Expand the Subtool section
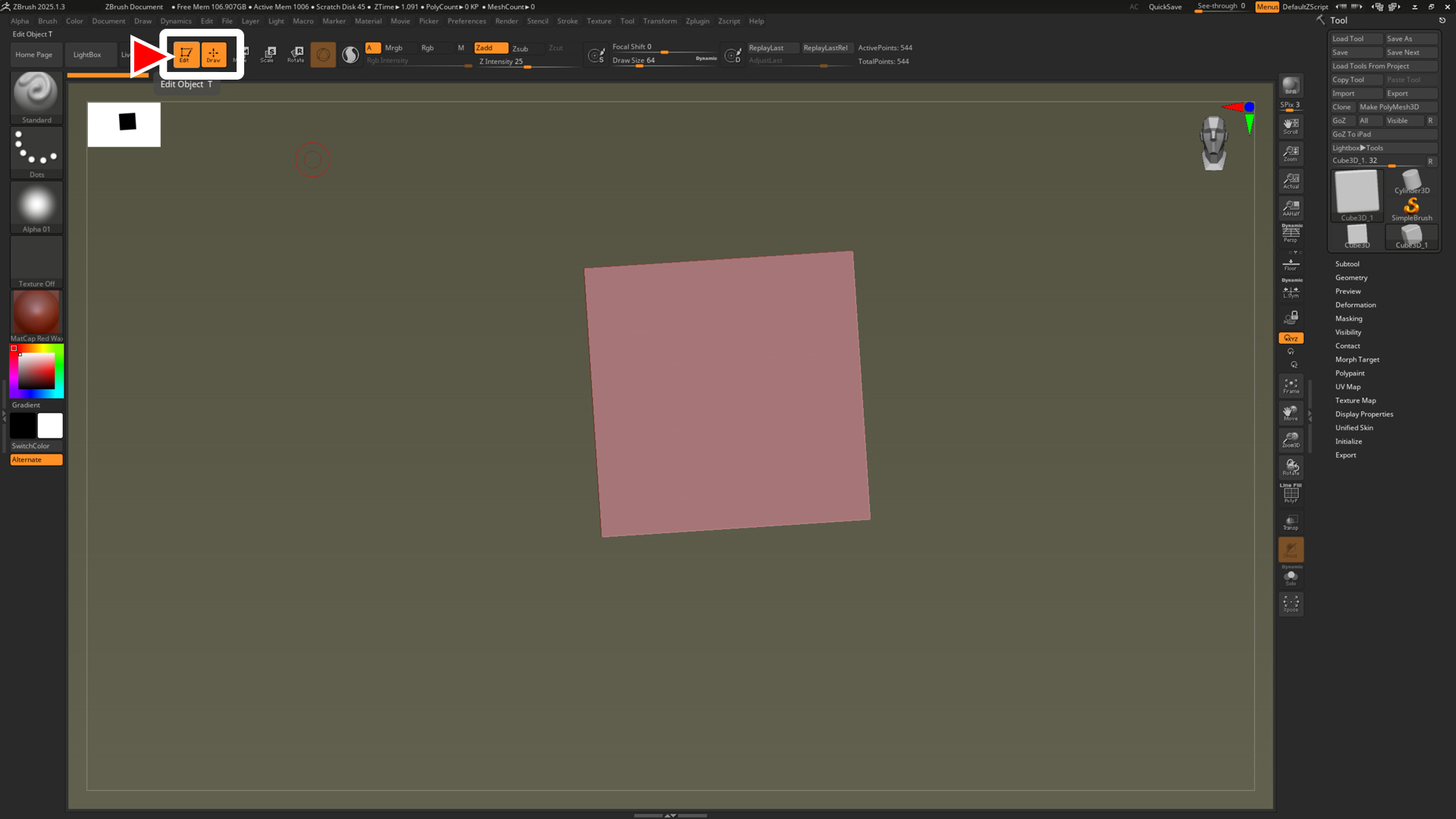 pos(1347,264)
